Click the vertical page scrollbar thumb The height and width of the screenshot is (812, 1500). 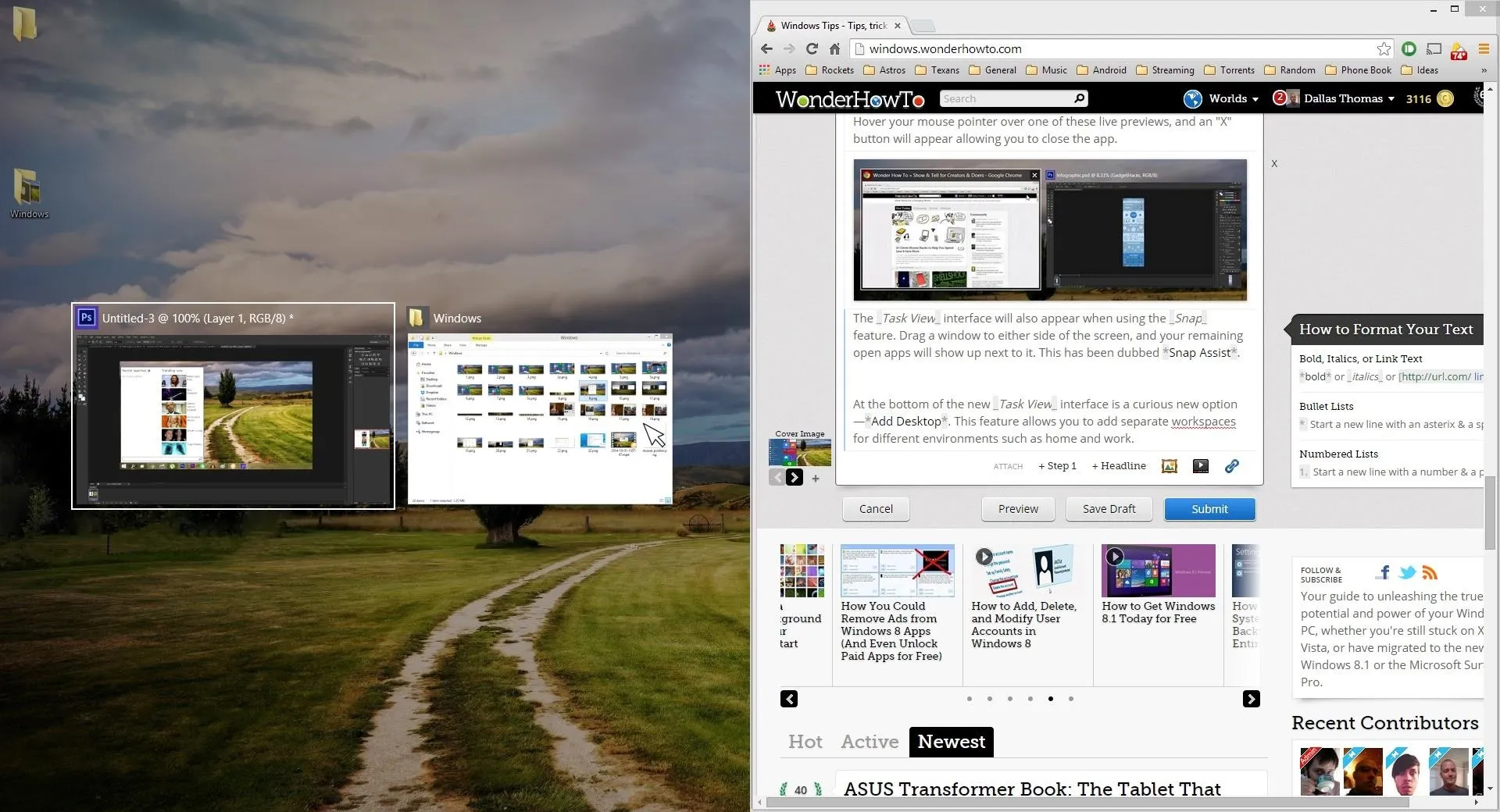[1491, 512]
